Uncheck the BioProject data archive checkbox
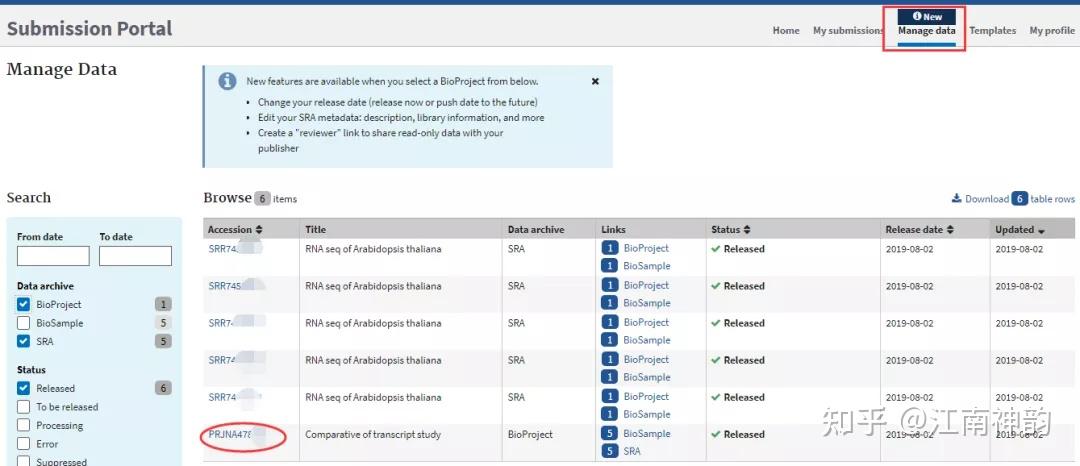 point(24,304)
